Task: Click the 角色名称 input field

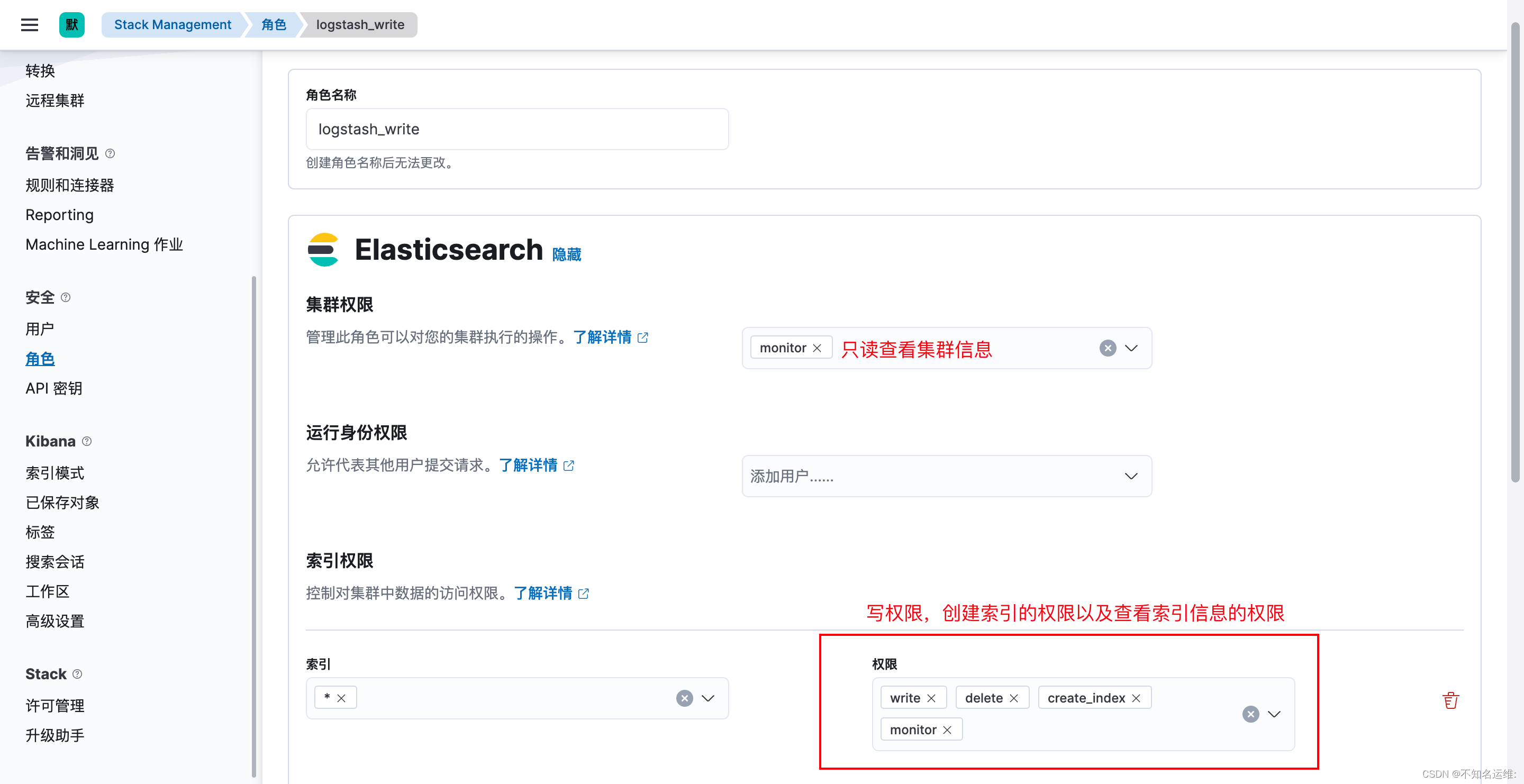Action: pos(516,130)
